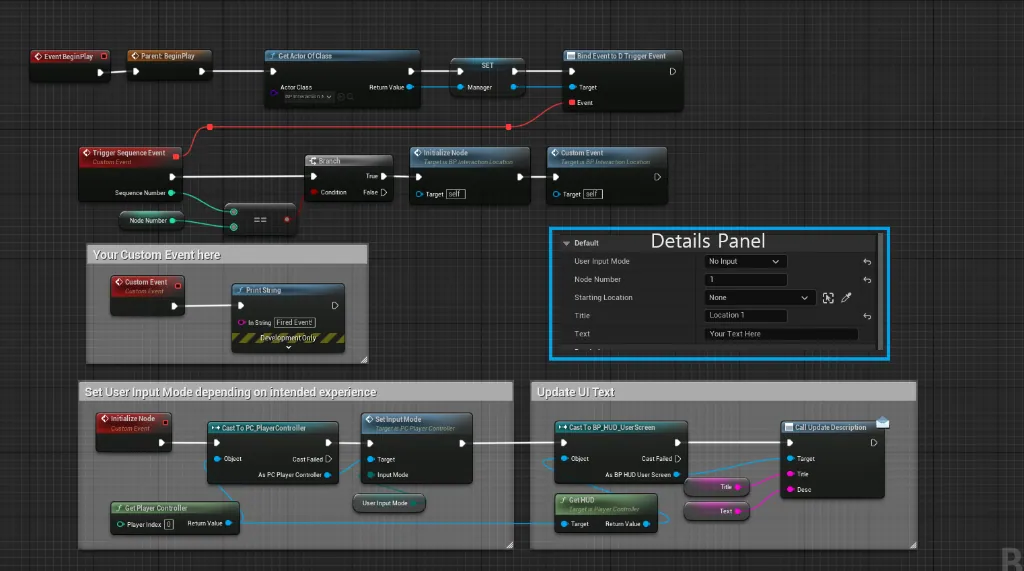Select the Title variable node
Screen dimensions: 1024x571
point(716,487)
